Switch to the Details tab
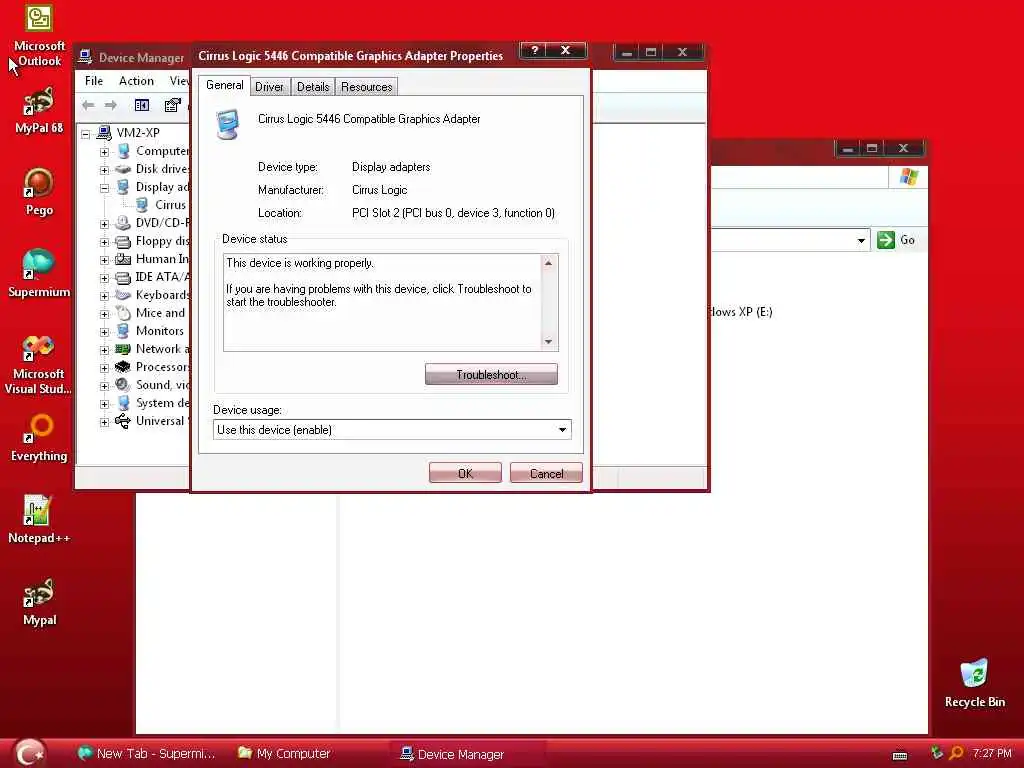The width and height of the screenshot is (1024, 768). point(313,87)
